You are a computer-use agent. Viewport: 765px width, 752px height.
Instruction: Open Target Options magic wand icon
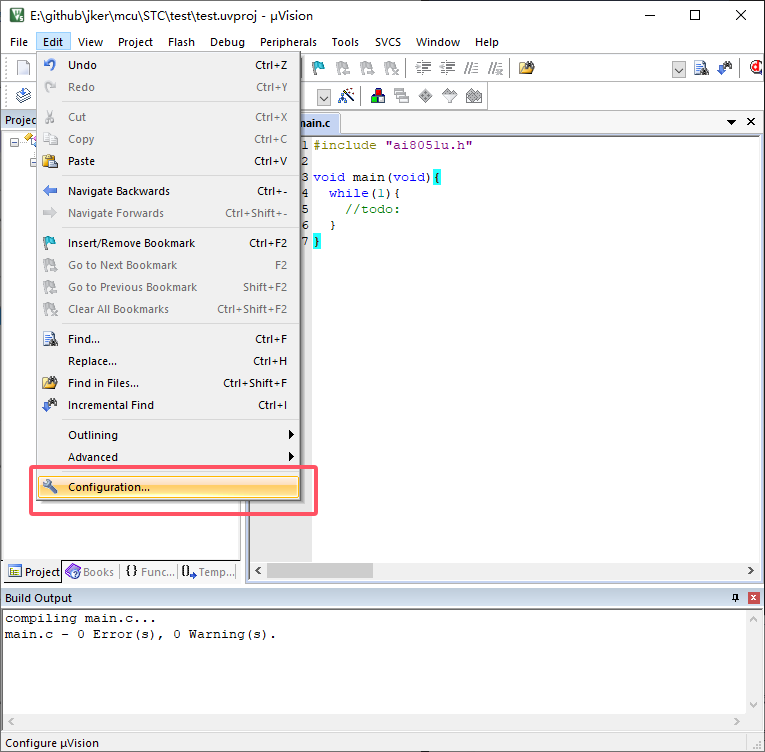point(346,96)
